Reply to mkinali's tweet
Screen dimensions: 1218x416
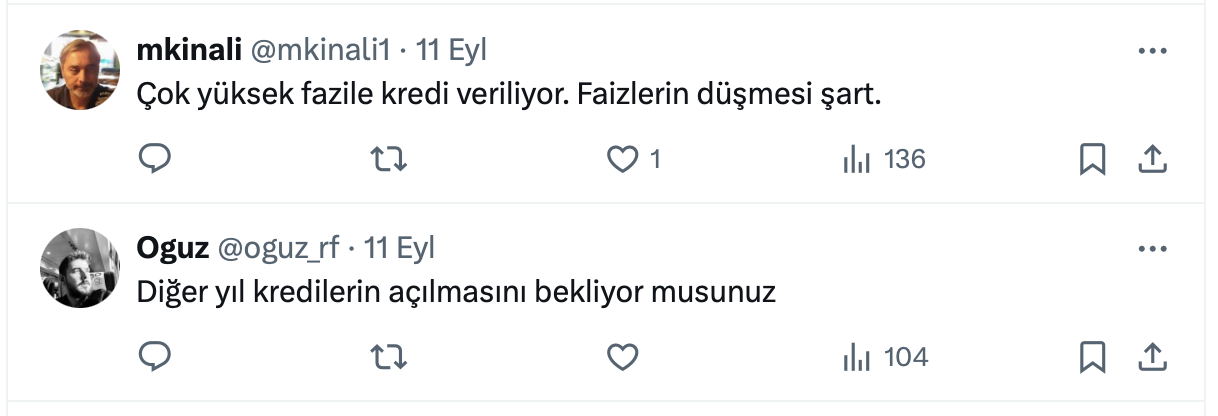(x=154, y=158)
